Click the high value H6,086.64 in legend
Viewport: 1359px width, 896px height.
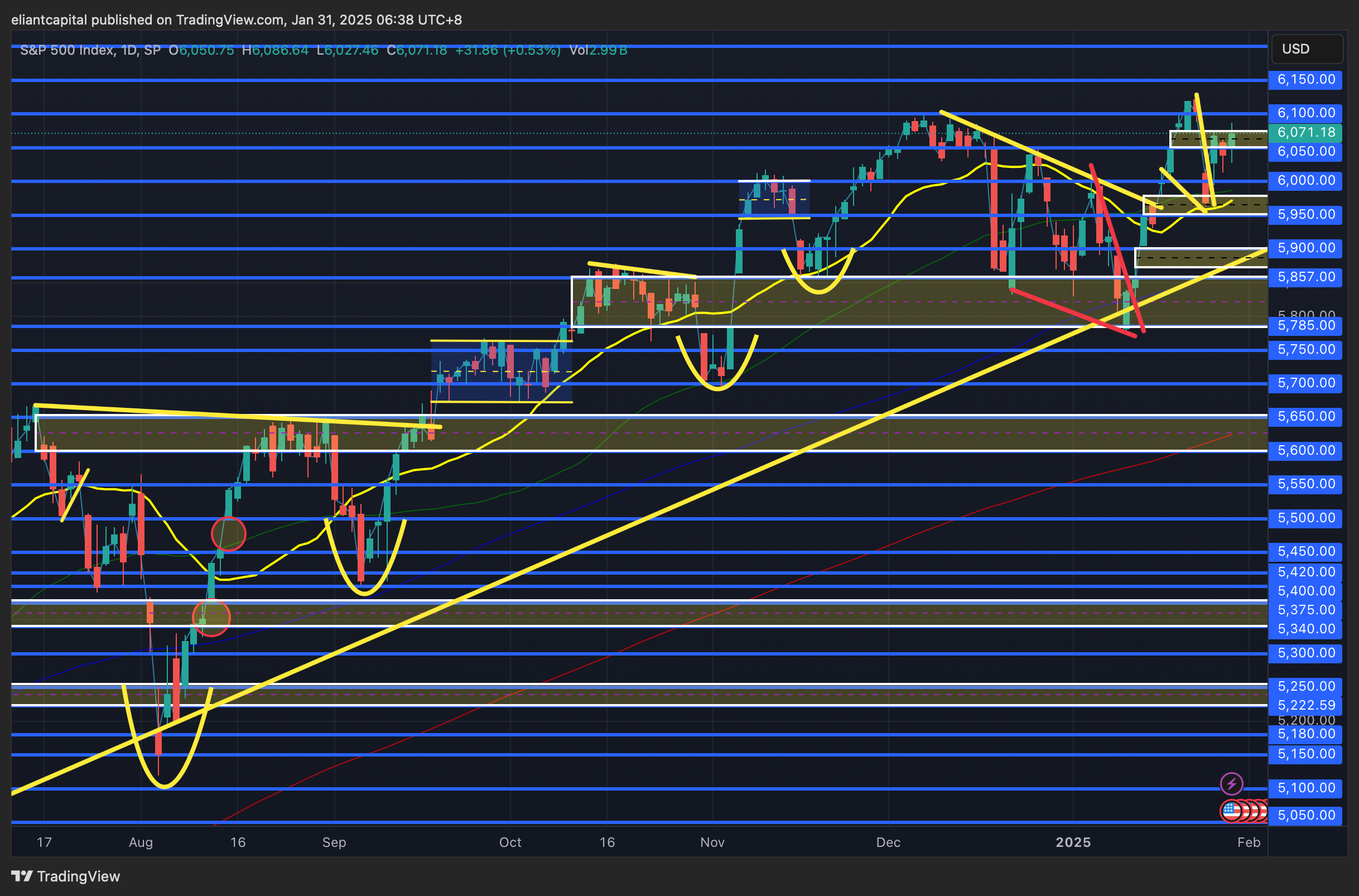click(276, 50)
